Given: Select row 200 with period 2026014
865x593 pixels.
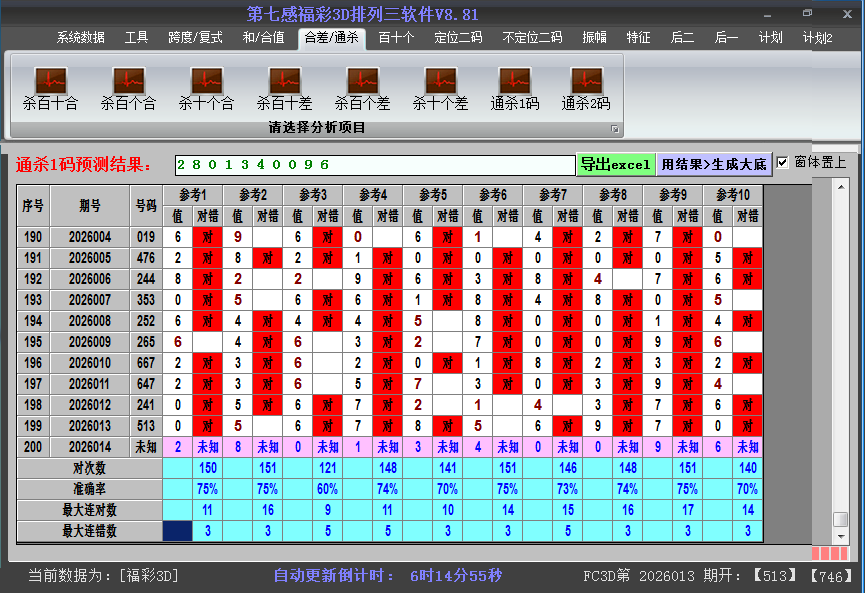Looking at the screenshot, I should click(x=90, y=447).
